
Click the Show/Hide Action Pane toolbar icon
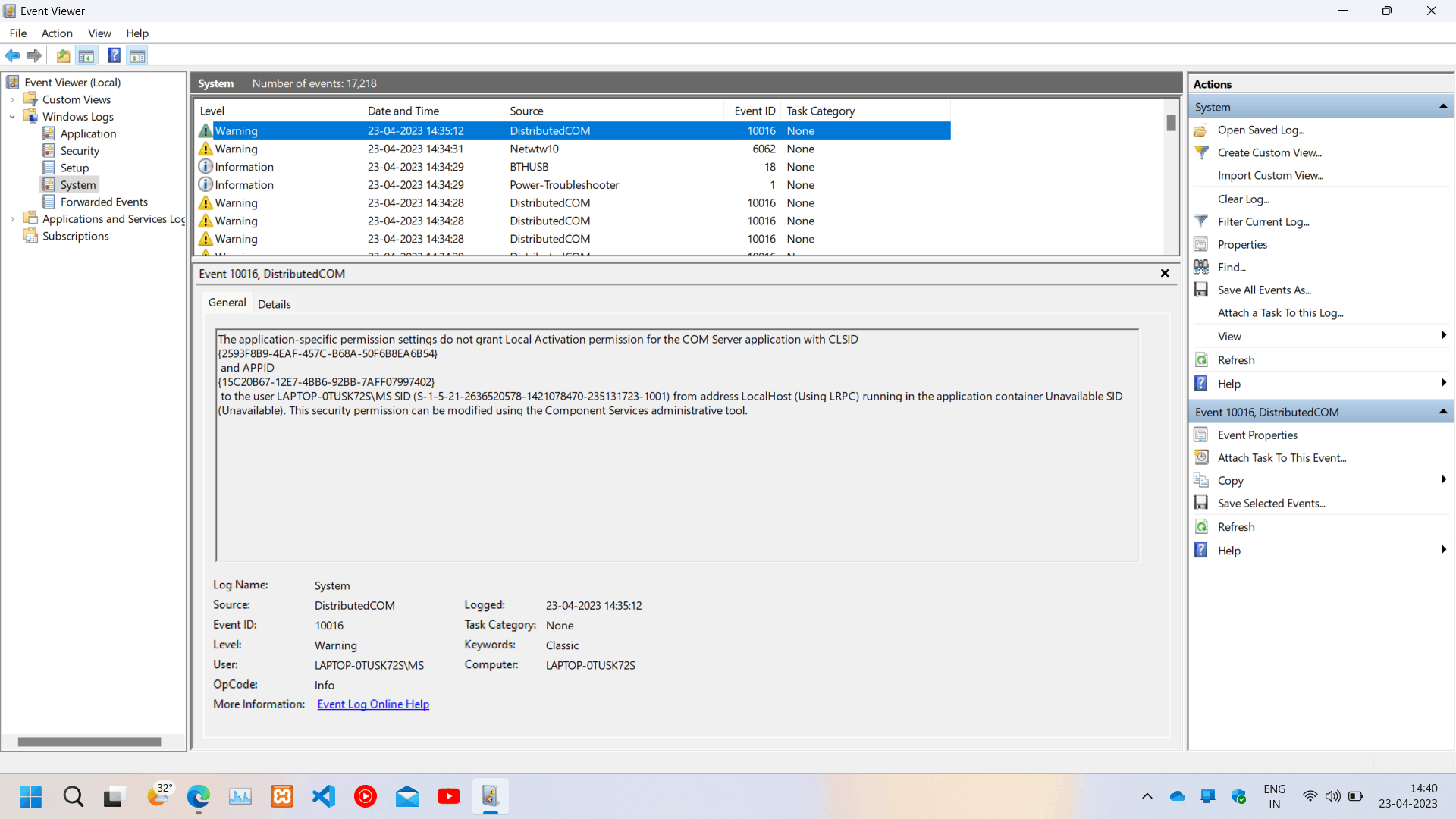pos(137,55)
